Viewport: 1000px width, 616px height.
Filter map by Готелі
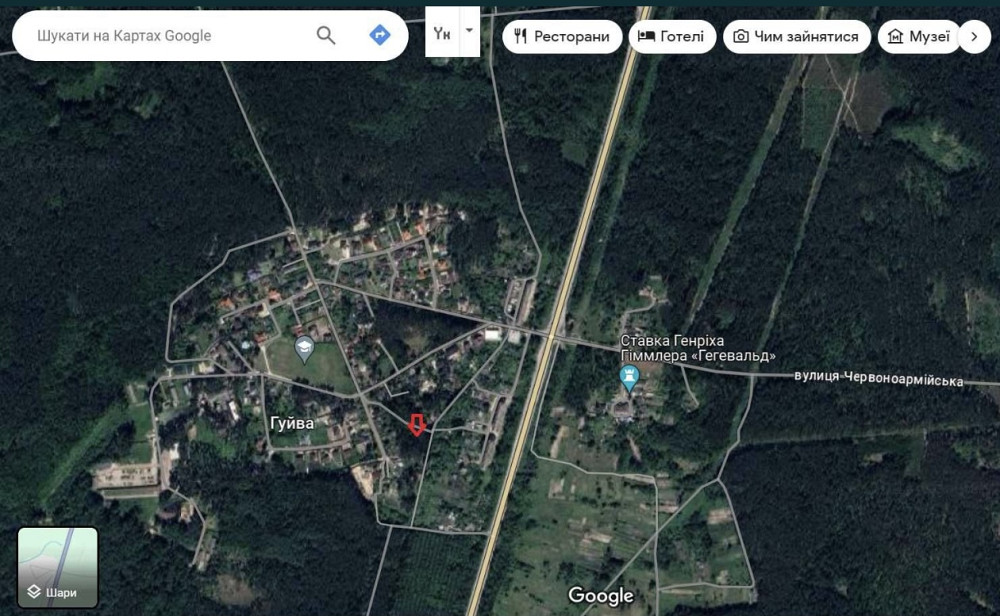[x=672, y=36]
